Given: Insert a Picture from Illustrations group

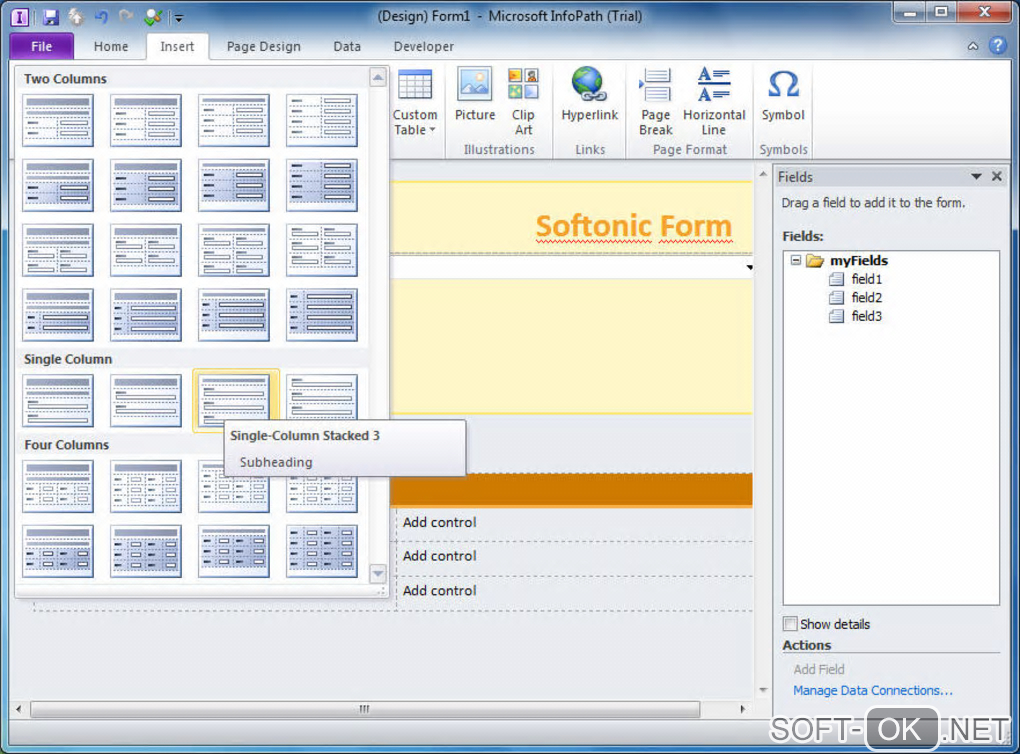Looking at the screenshot, I should [x=475, y=95].
